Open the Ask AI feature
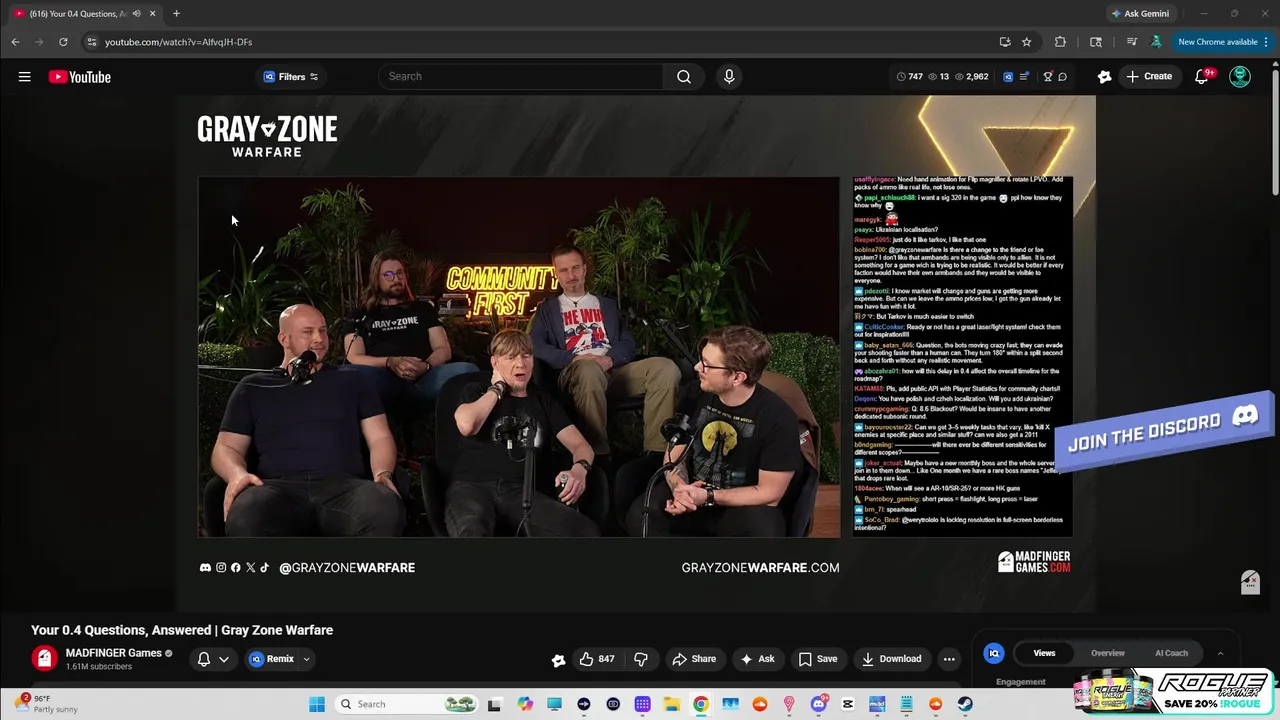The width and height of the screenshot is (1280, 720). point(757,659)
